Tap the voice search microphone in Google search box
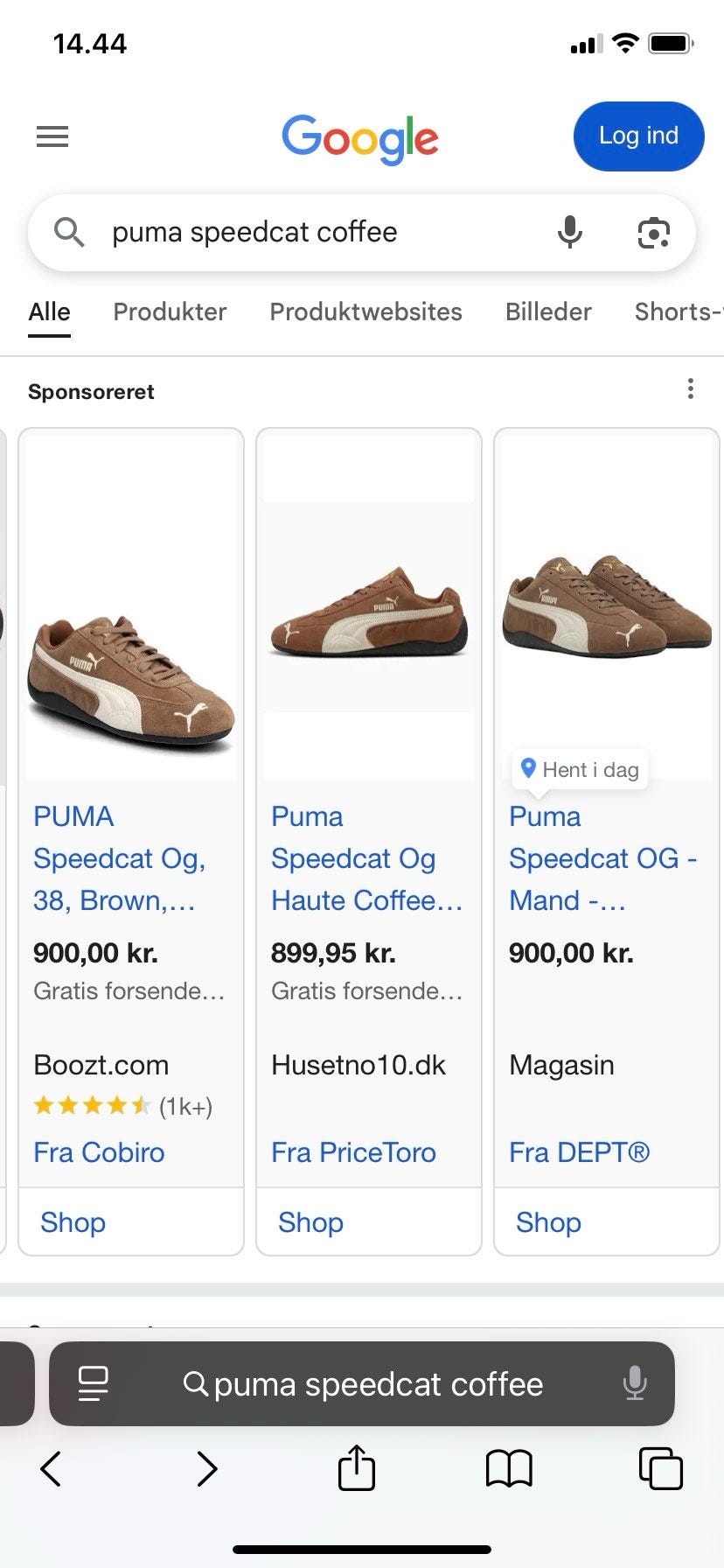 pos(570,232)
